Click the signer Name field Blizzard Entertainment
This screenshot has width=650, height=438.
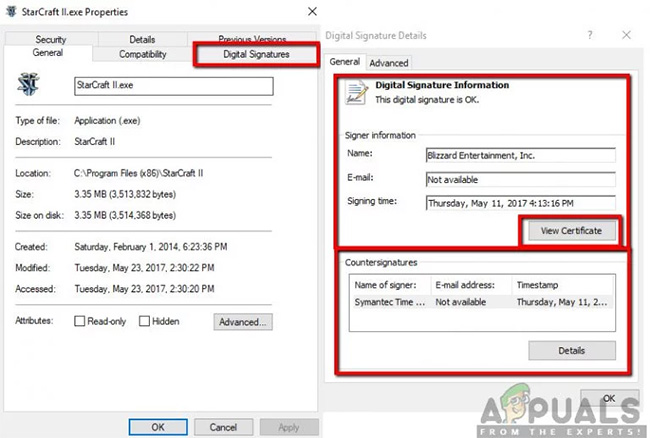point(521,155)
